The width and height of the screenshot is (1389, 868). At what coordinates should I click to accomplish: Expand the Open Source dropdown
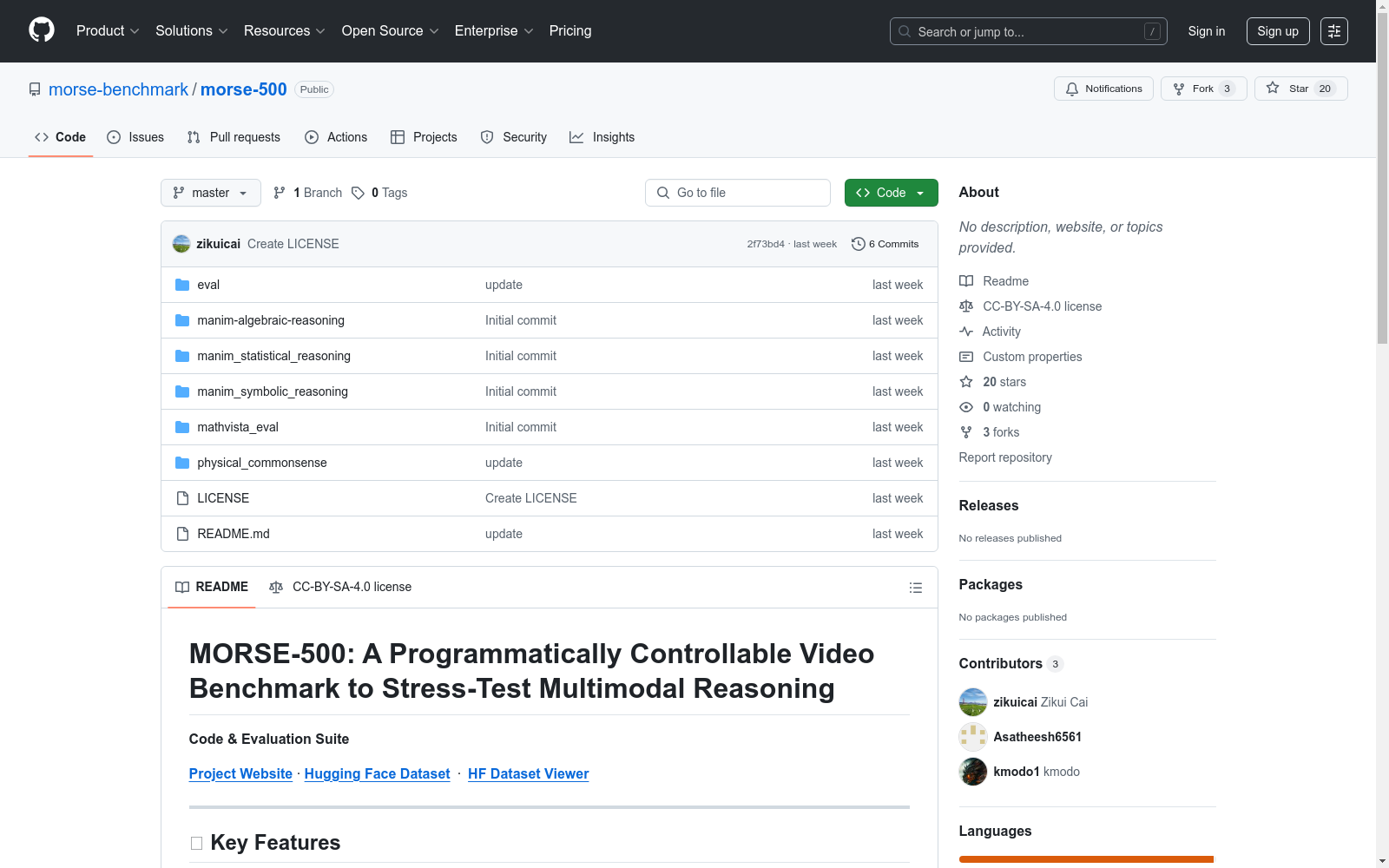(x=391, y=31)
